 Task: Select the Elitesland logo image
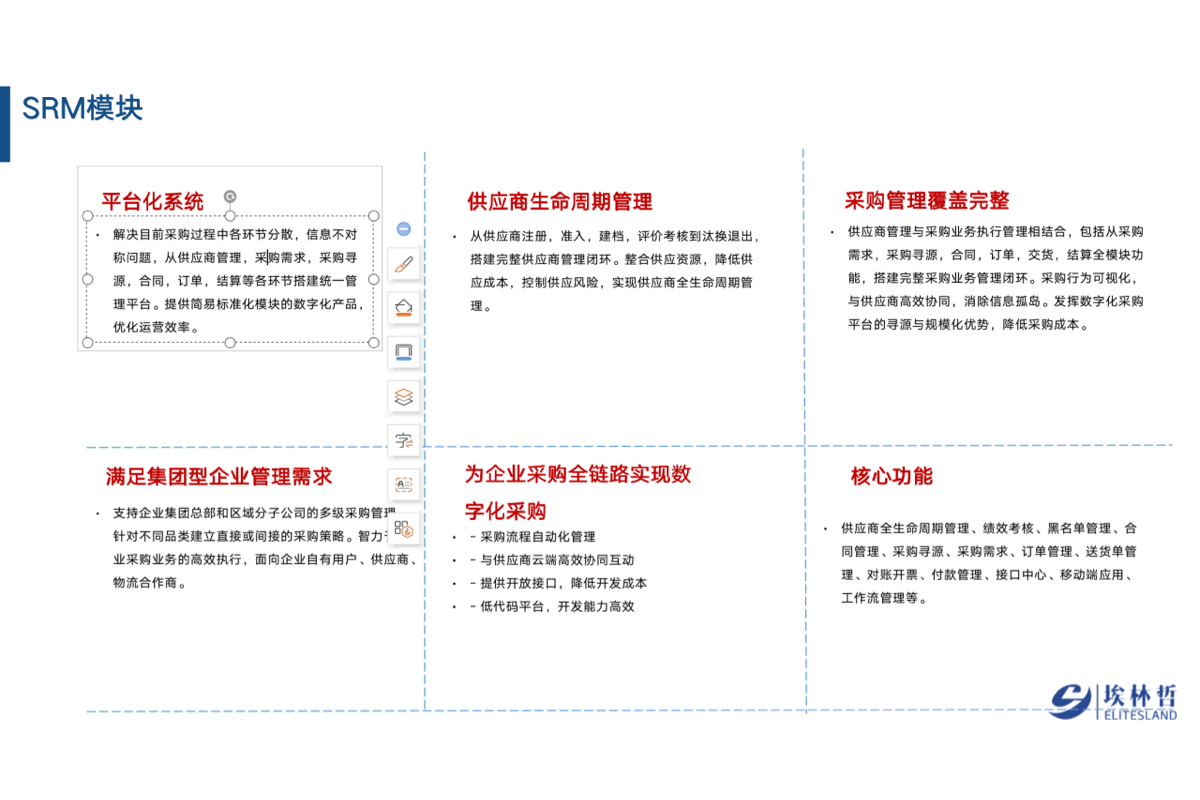click(x=1113, y=700)
